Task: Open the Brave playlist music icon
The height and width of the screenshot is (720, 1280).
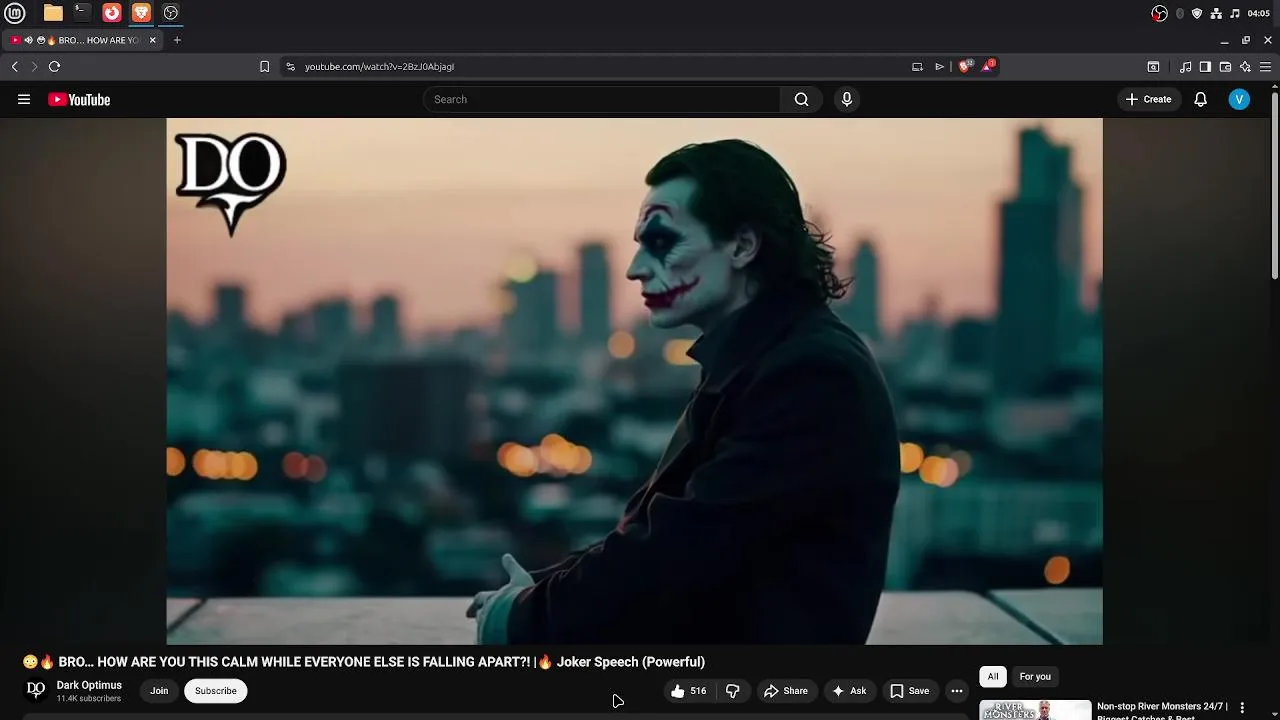Action: 1186,66
